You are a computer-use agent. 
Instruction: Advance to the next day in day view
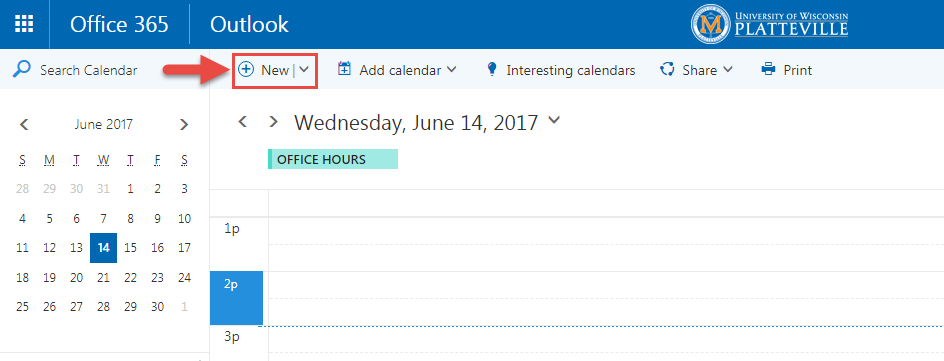[x=274, y=122]
